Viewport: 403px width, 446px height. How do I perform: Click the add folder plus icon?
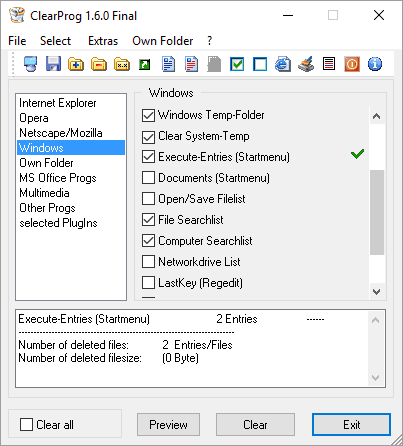pyautogui.click(x=76, y=64)
